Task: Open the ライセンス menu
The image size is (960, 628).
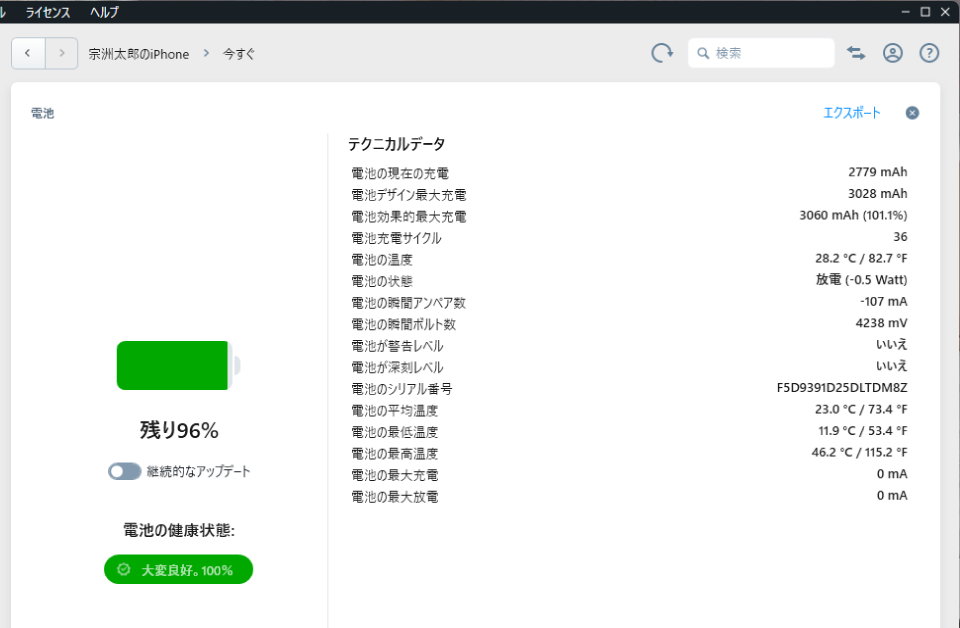Action: [48, 12]
